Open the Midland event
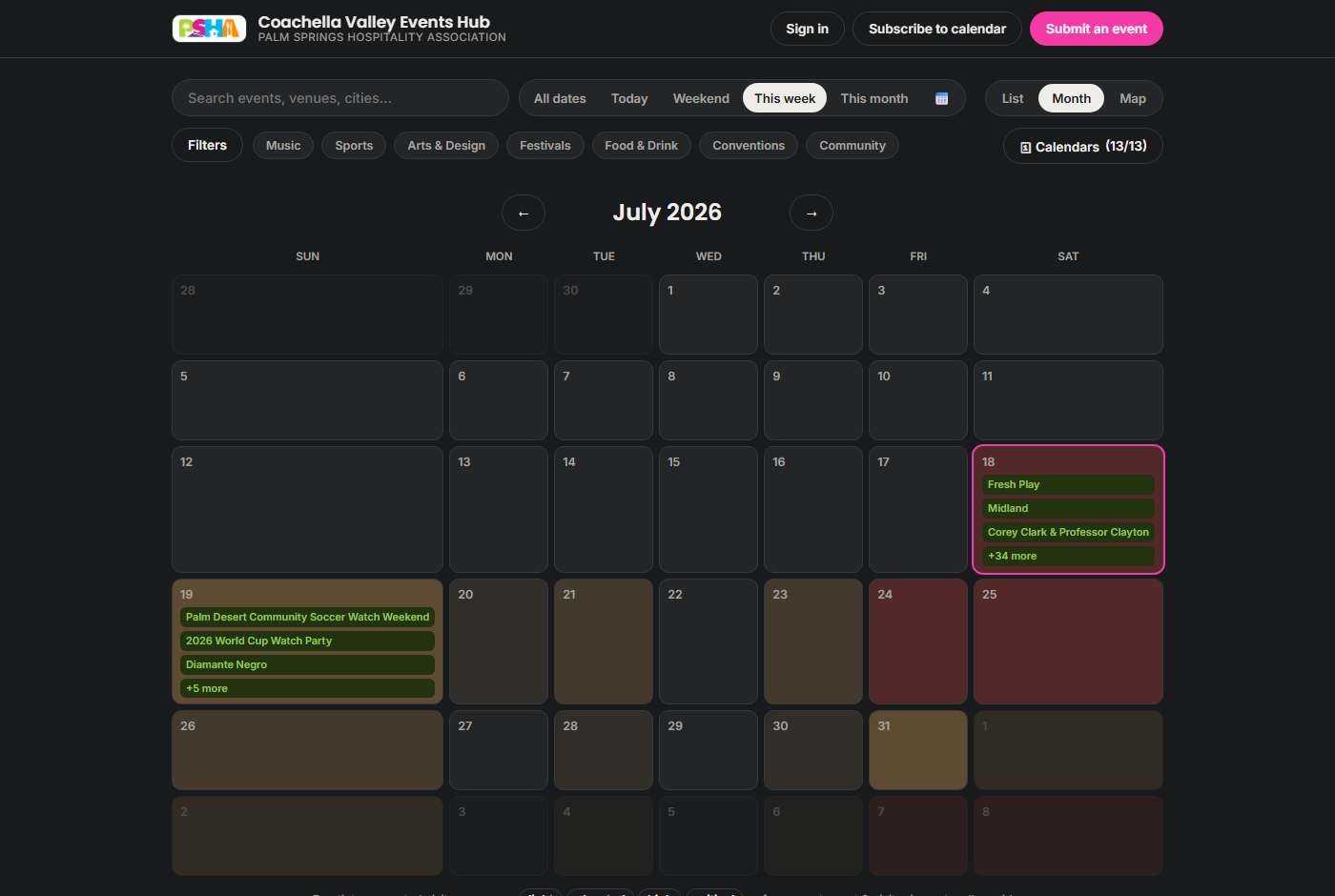This screenshot has height=896, width=1335. tap(1068, 509)
